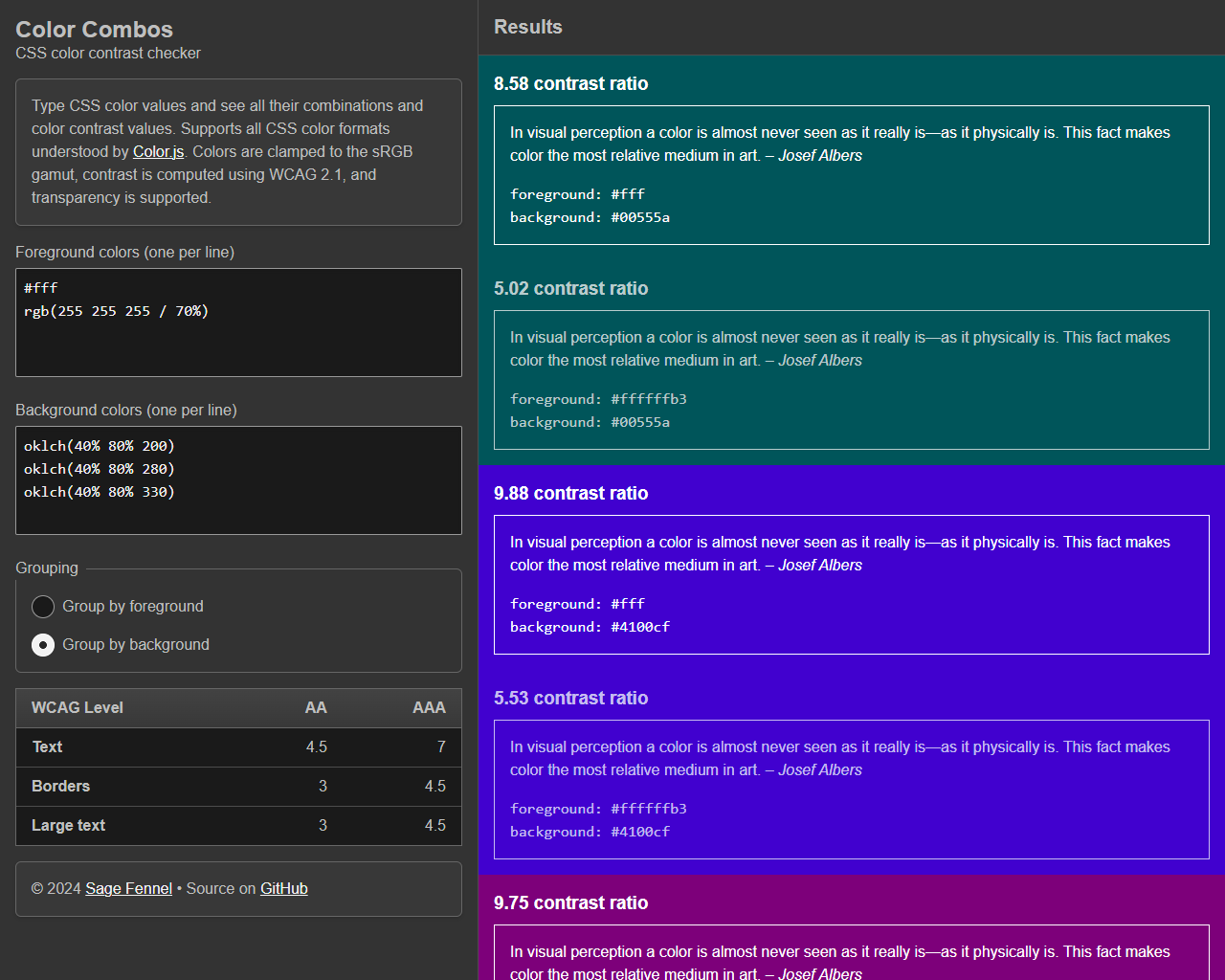
Task: Click the CSS color contrast checker subtitle
Action: [108, 53]
